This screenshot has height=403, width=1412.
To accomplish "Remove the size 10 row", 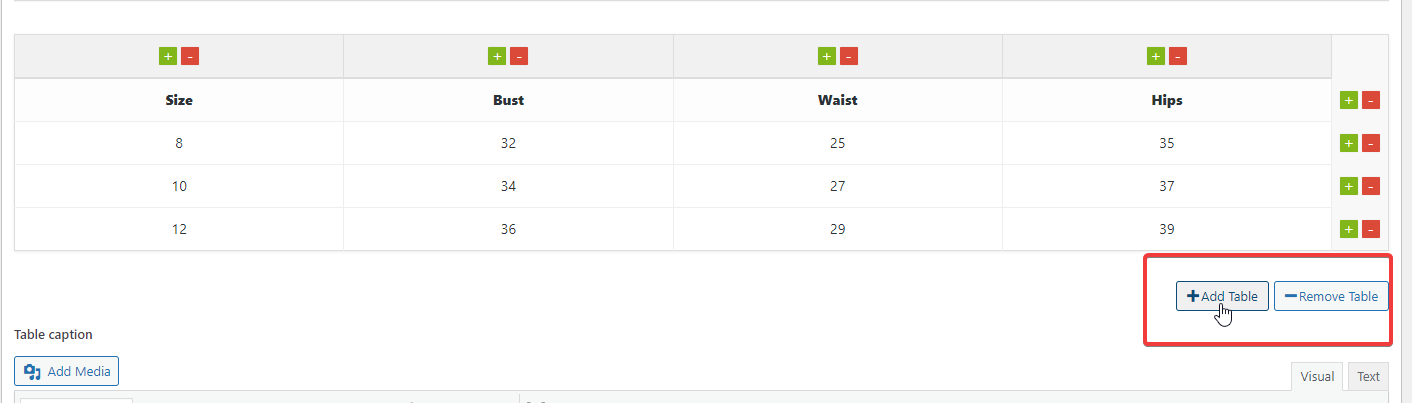I will 1371,186.
